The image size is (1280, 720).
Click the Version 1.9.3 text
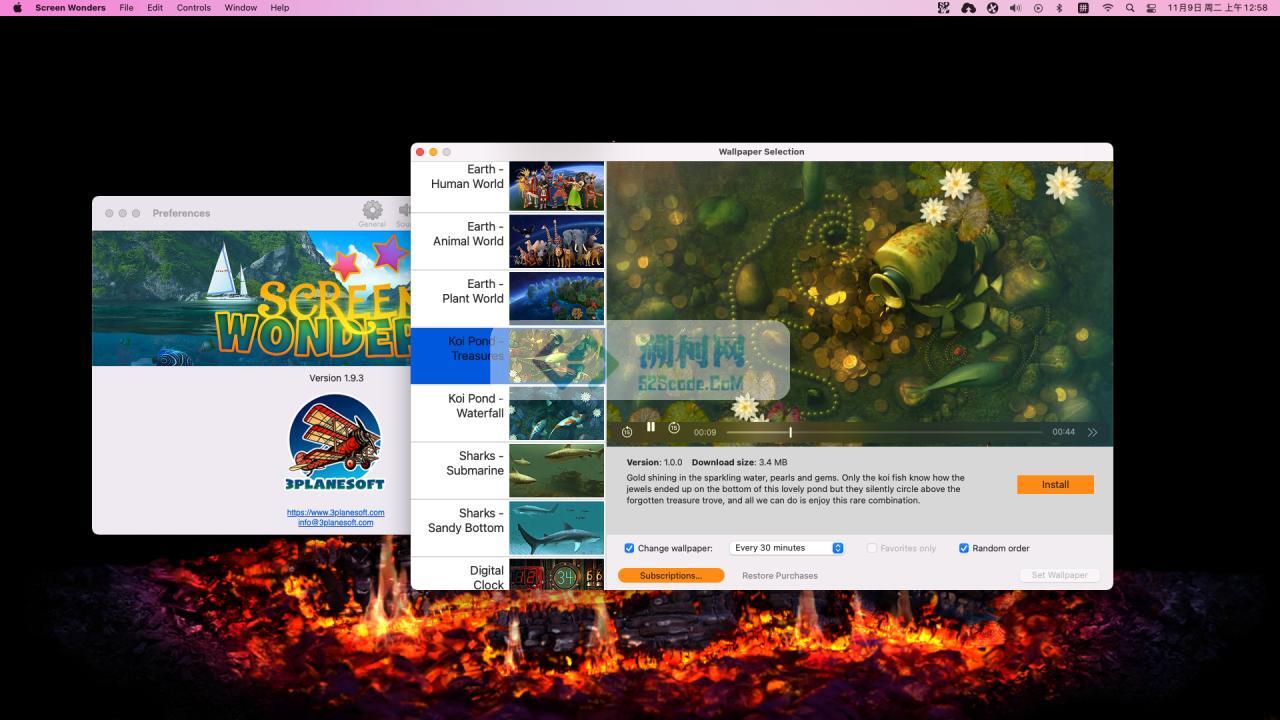tap(336, 378)
